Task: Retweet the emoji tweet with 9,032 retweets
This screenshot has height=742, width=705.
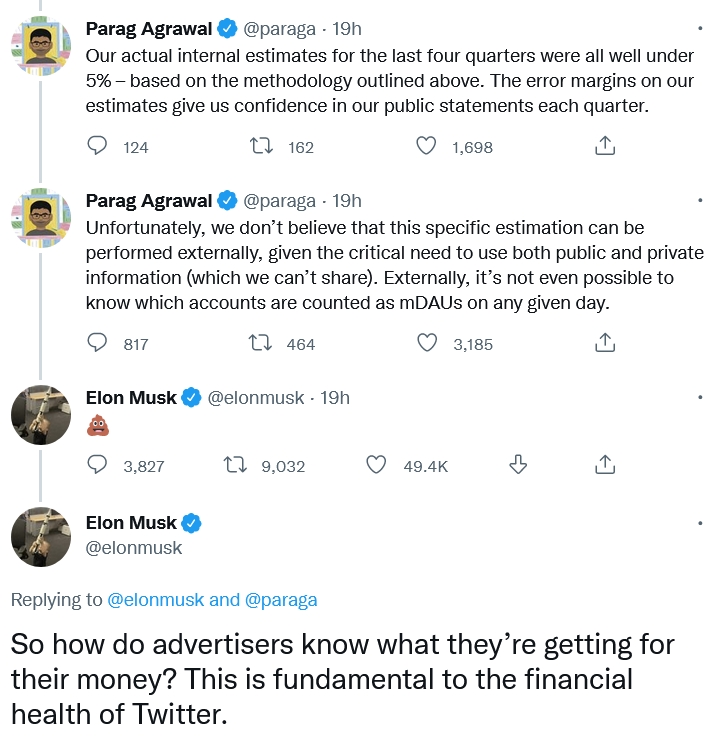Action: click(x=235, y=465)
